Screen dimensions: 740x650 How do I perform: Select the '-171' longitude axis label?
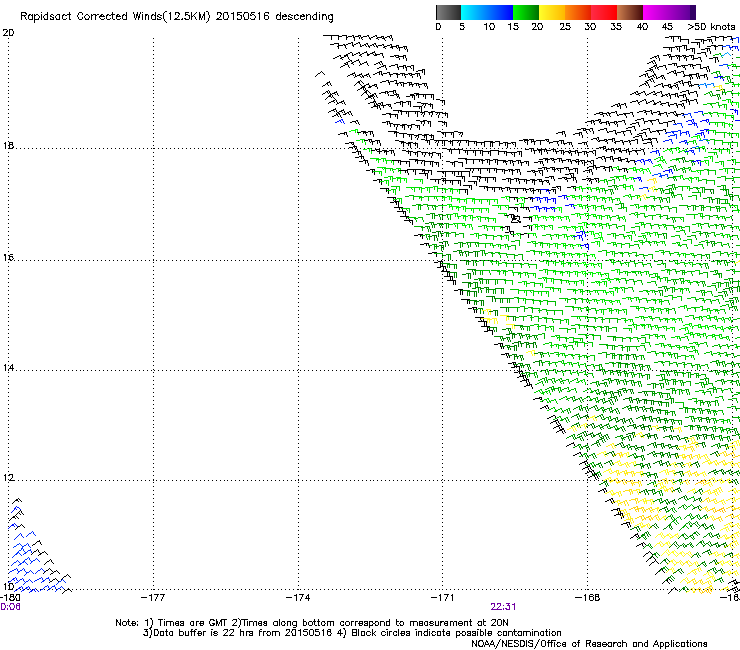pyautogui.click(x=442, y=598)
